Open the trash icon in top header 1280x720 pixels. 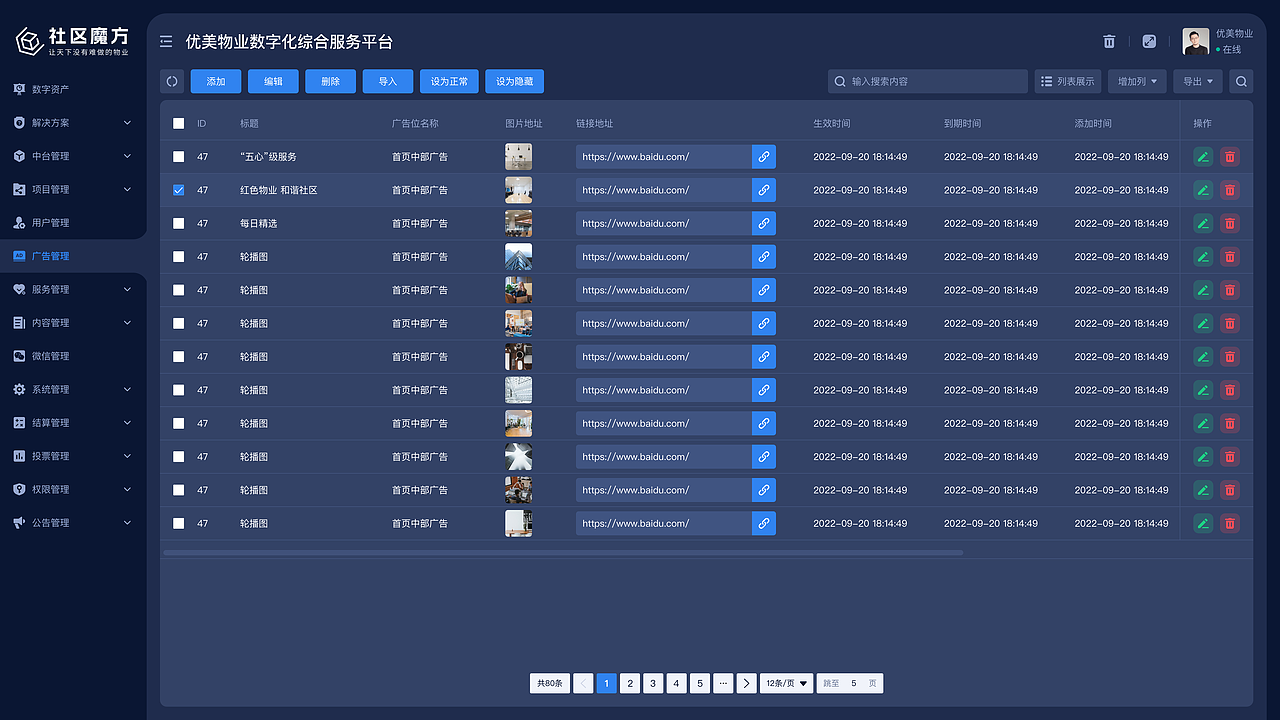coord(1109,41)
